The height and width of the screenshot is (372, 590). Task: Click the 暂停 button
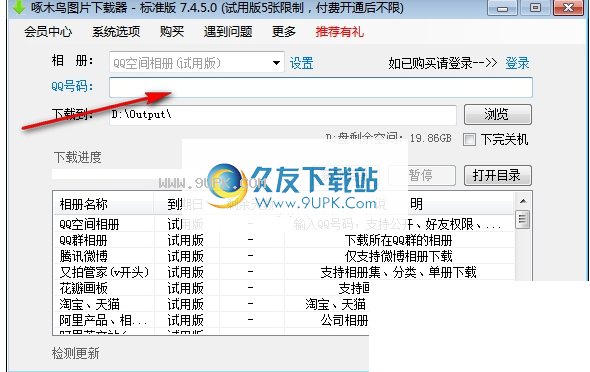pos(421,175)
